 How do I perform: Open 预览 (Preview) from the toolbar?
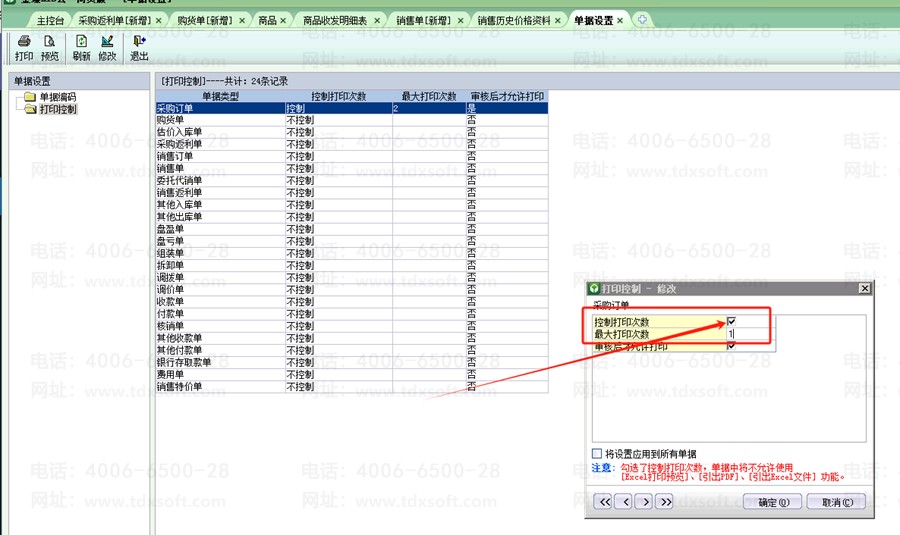click(49, 47)
